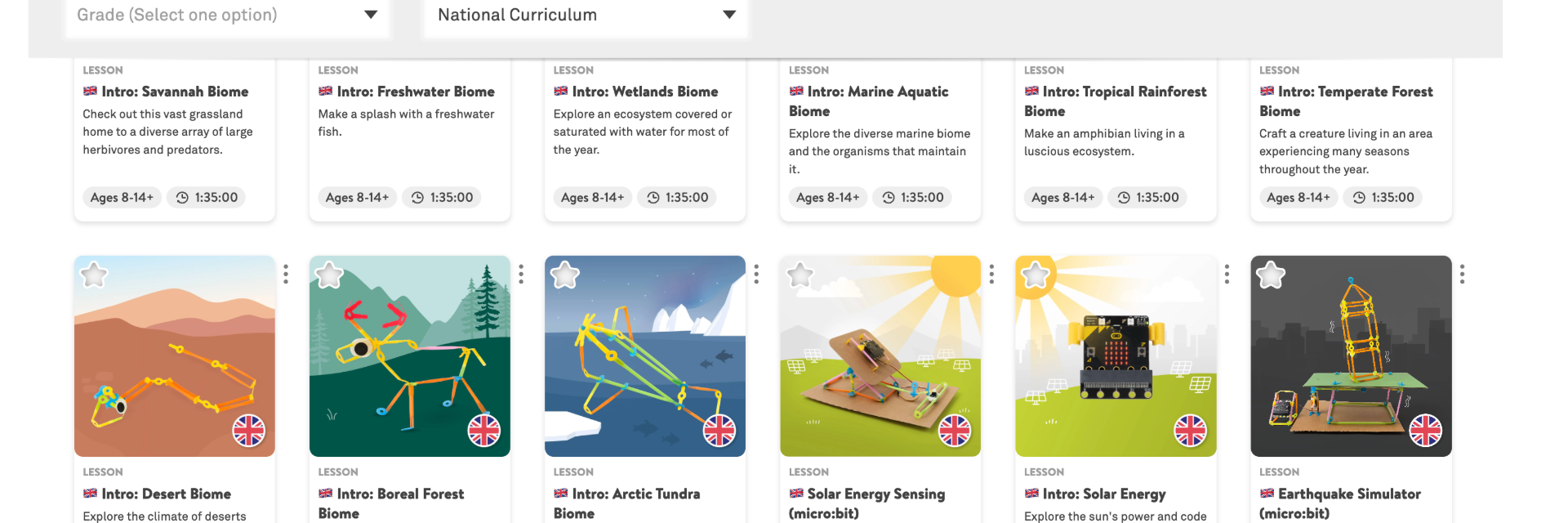
Task: Open options menu for Arctic Tundra Biome card
Action: (756, 274)
